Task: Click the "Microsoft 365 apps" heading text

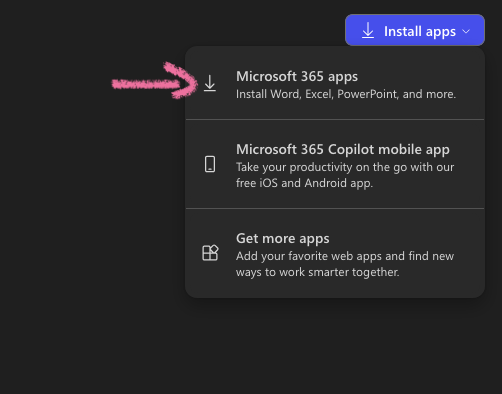Action: pos(297,77)
